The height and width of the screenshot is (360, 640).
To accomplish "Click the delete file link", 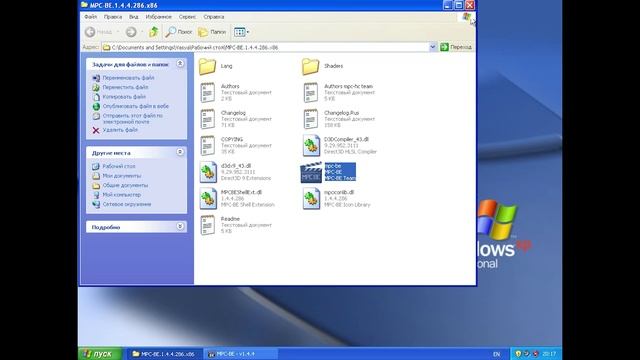I will pos(120,130).
